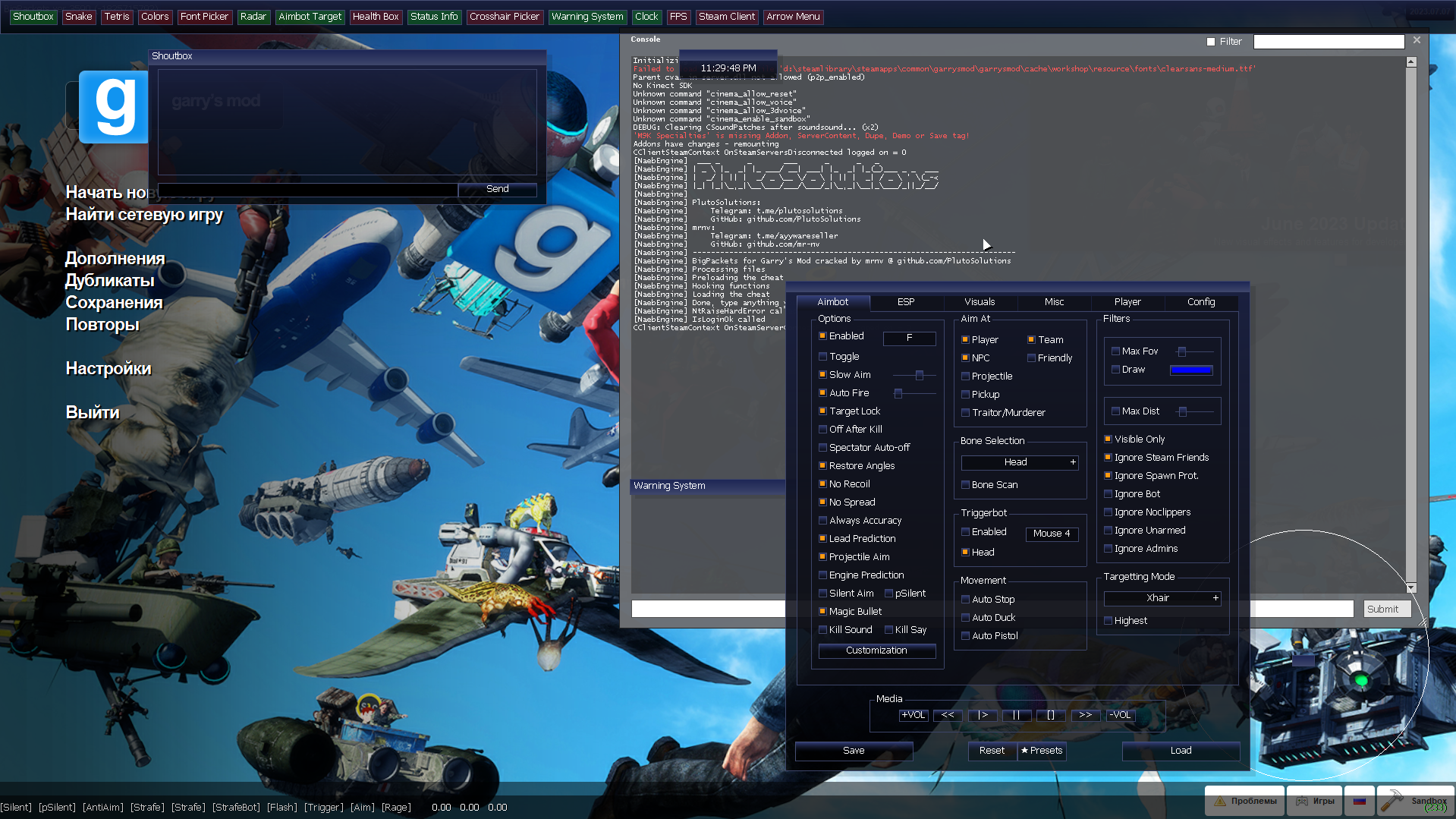The image size is (1456, 819).
Task: Click Triggerbot Mouse 4 keybind selector
Action: coord(1052,534)
